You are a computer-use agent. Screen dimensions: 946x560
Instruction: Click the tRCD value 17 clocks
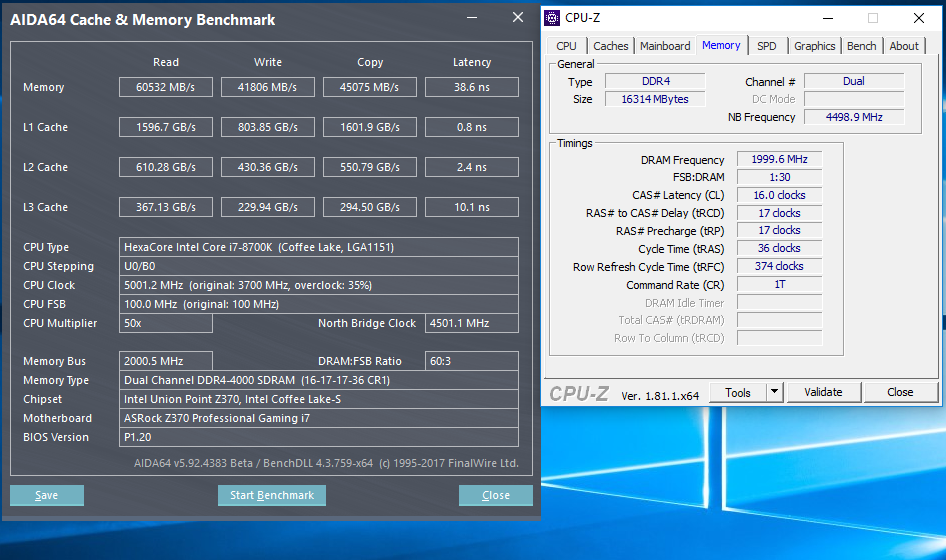click(779, 213)
